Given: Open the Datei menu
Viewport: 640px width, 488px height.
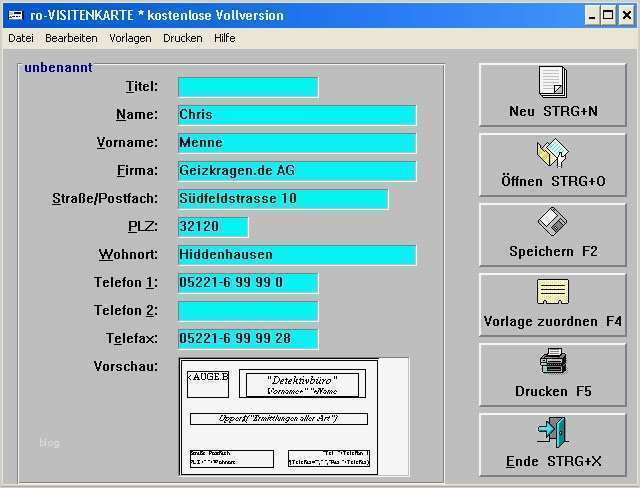Looking at the screenshot, I should [21, 38].
